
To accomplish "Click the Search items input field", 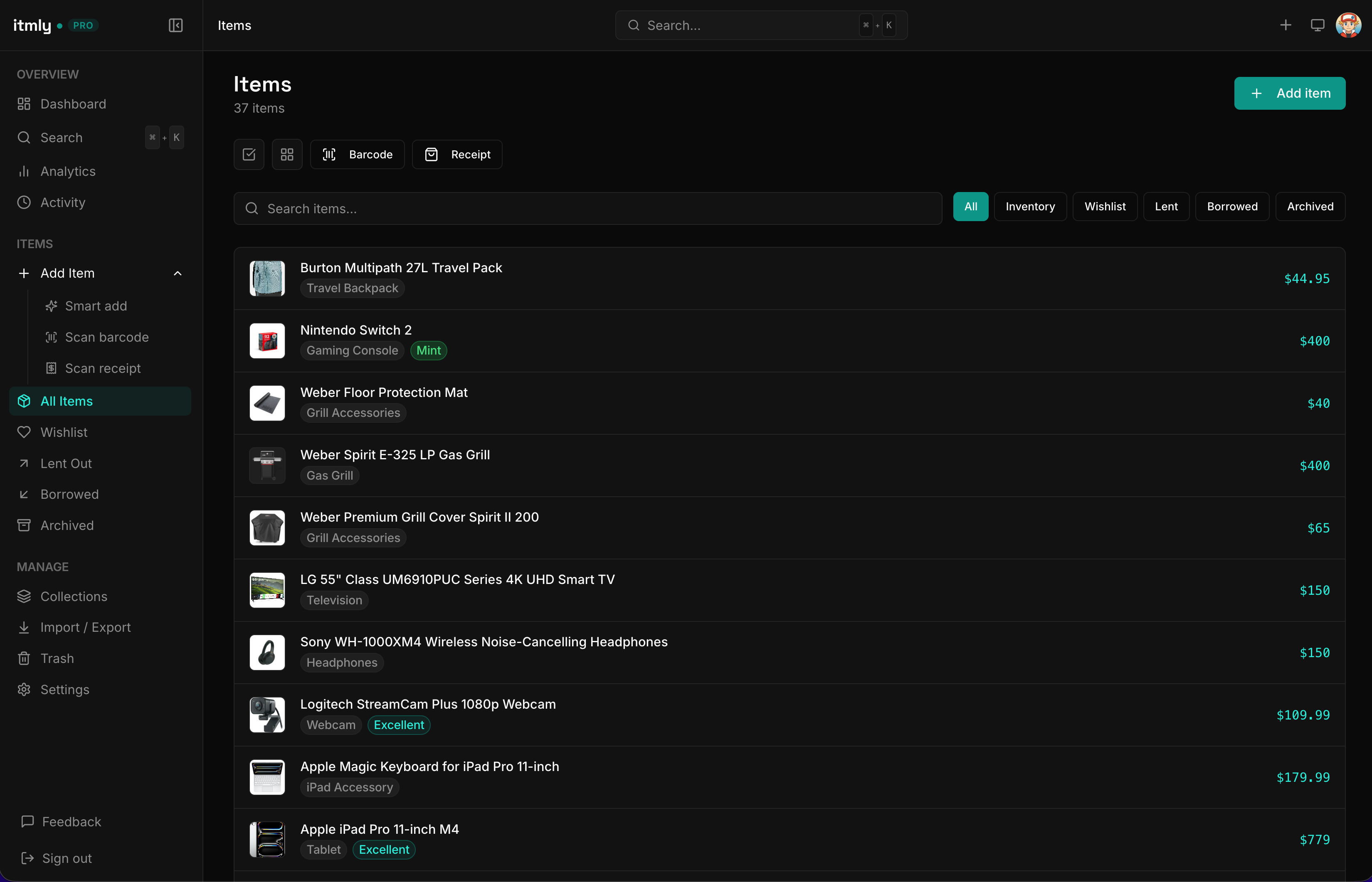I will [x=587, y=209].
